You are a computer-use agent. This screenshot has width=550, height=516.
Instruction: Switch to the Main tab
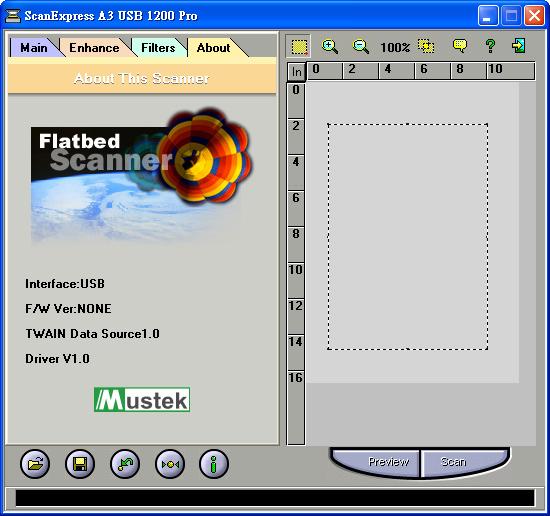point(34,48)
